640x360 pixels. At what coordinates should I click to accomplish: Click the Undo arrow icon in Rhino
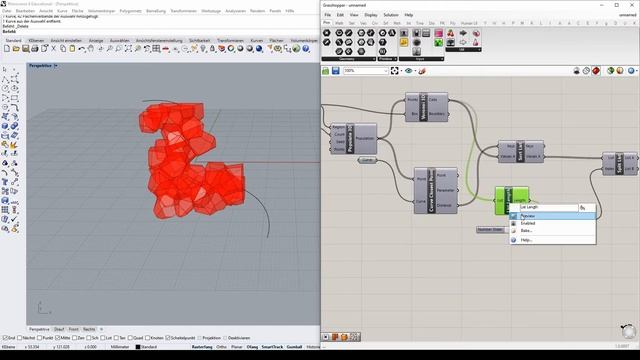point(82,49)
